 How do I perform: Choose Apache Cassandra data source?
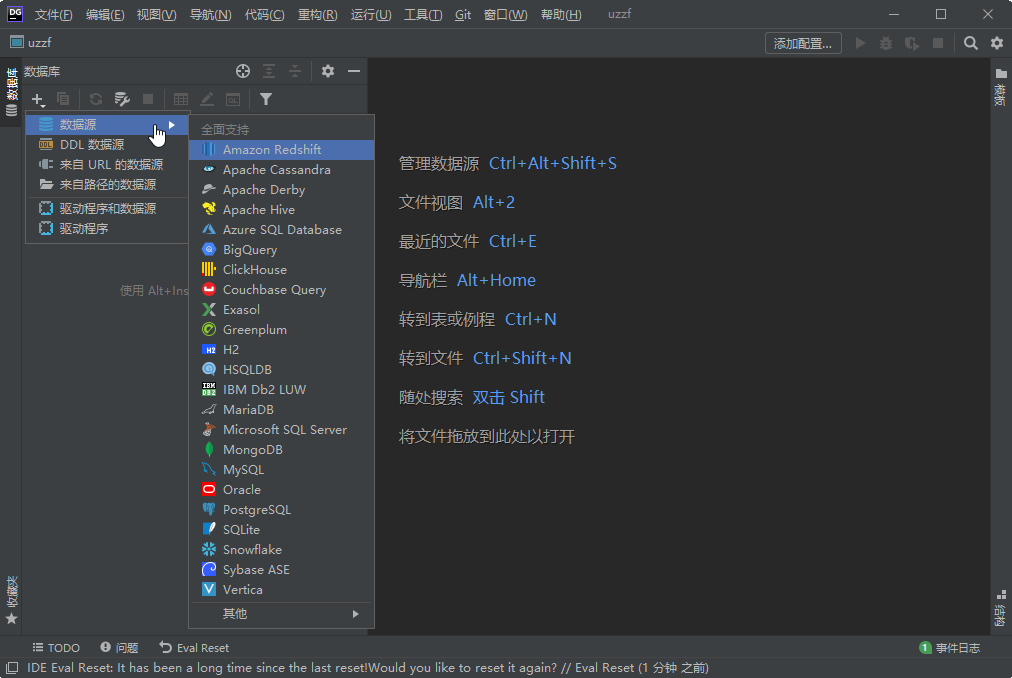click(x=281, y=170)
